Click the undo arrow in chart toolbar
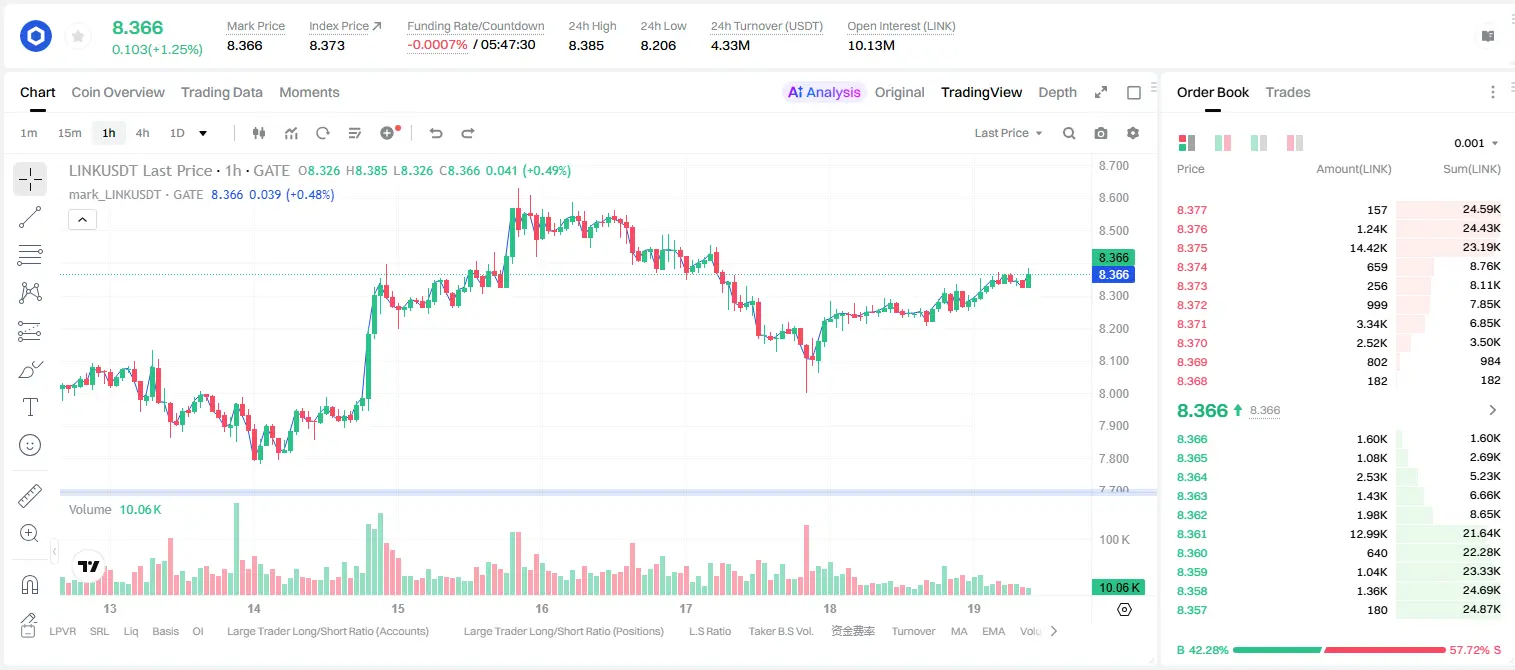 (x=435, y=133)
